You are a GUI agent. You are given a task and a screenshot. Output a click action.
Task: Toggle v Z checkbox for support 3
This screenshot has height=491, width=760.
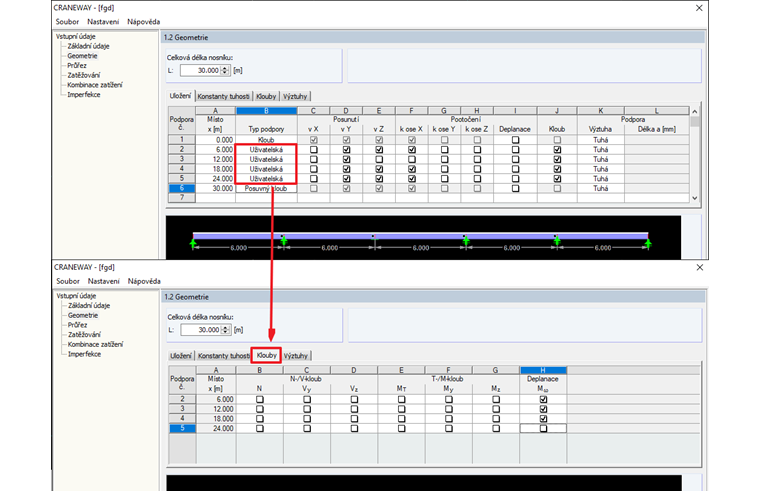click(379, 159)
